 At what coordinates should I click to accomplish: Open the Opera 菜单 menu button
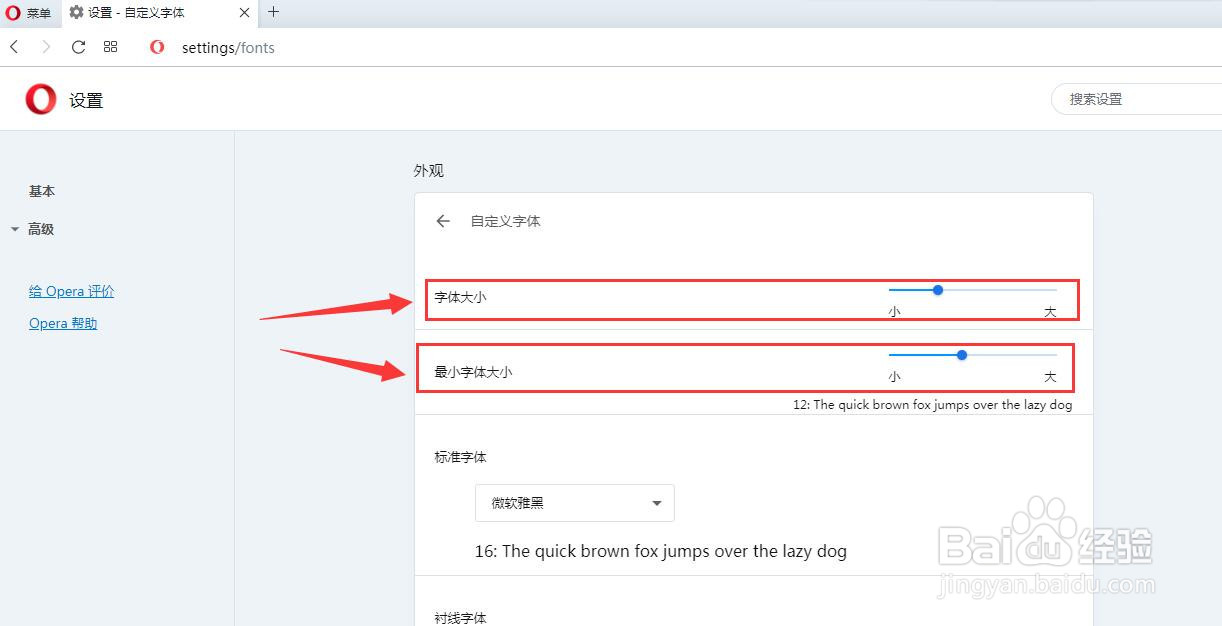click(29, 13)
